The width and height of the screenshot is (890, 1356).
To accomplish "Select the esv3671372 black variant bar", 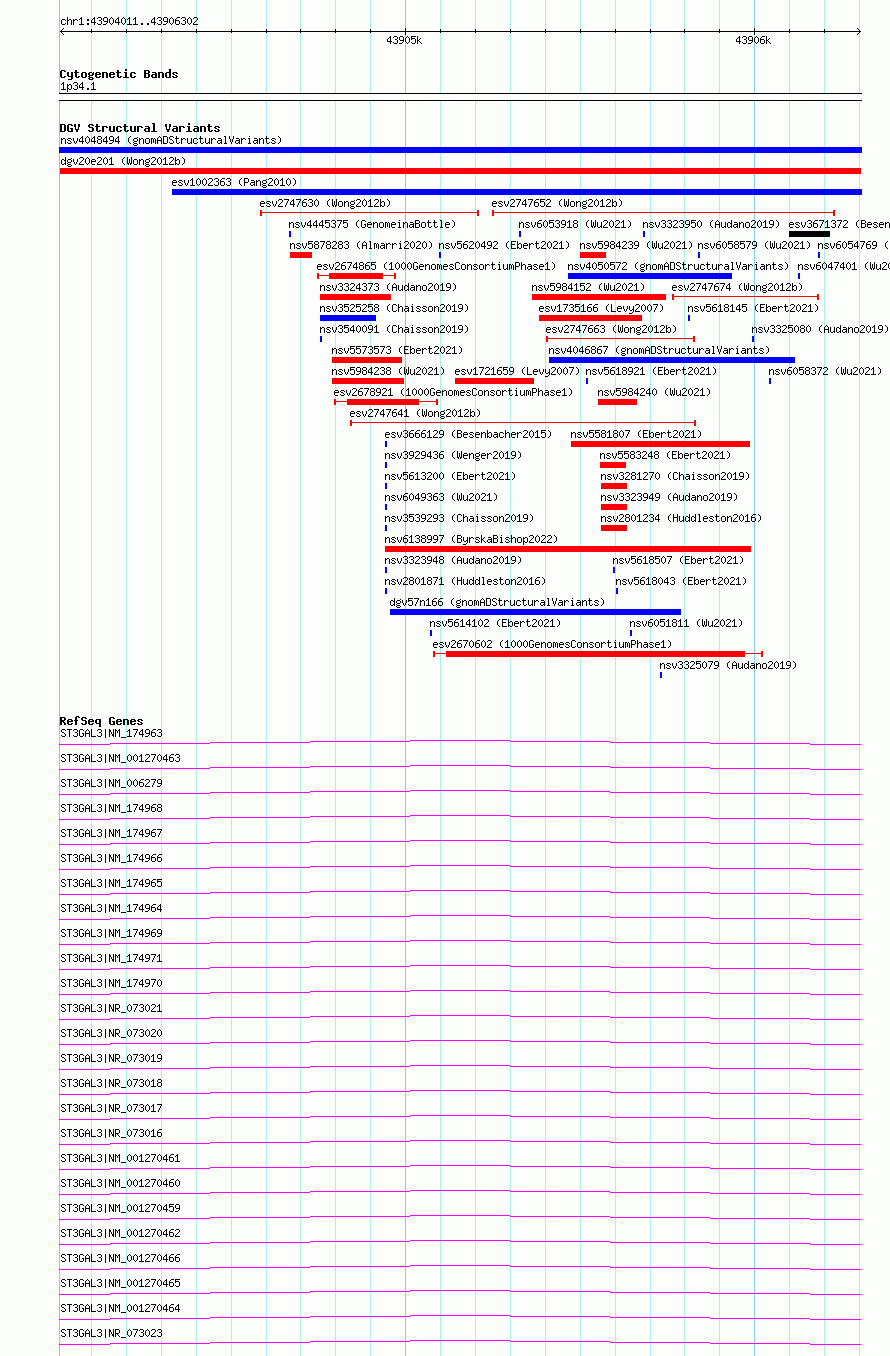I will click(809, 234).
